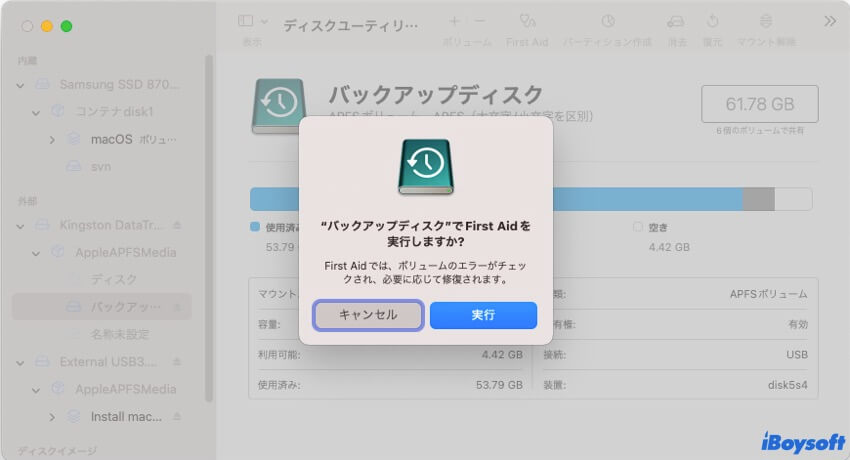Click the Samsung SSD drive icon
Viewport: 850px width, 460px height.
pyautogui.click(x=43, y=85)
